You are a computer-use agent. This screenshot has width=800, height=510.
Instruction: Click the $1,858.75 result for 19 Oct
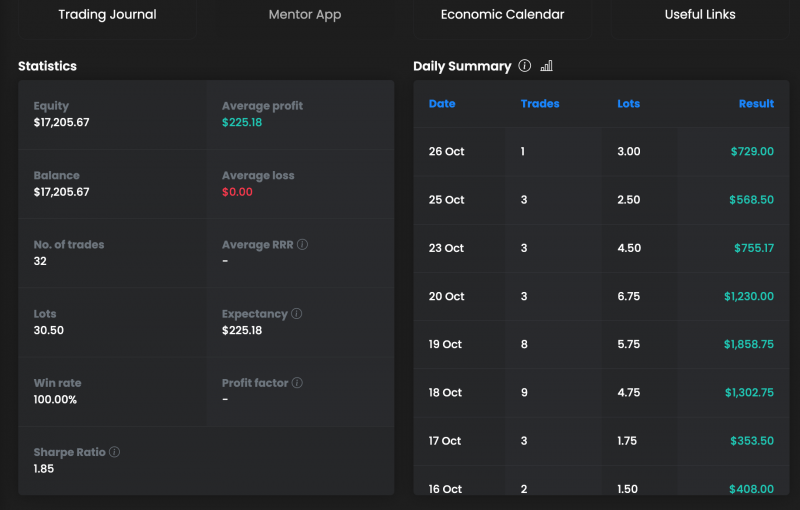pyautogui.click(x=748, y=345)
